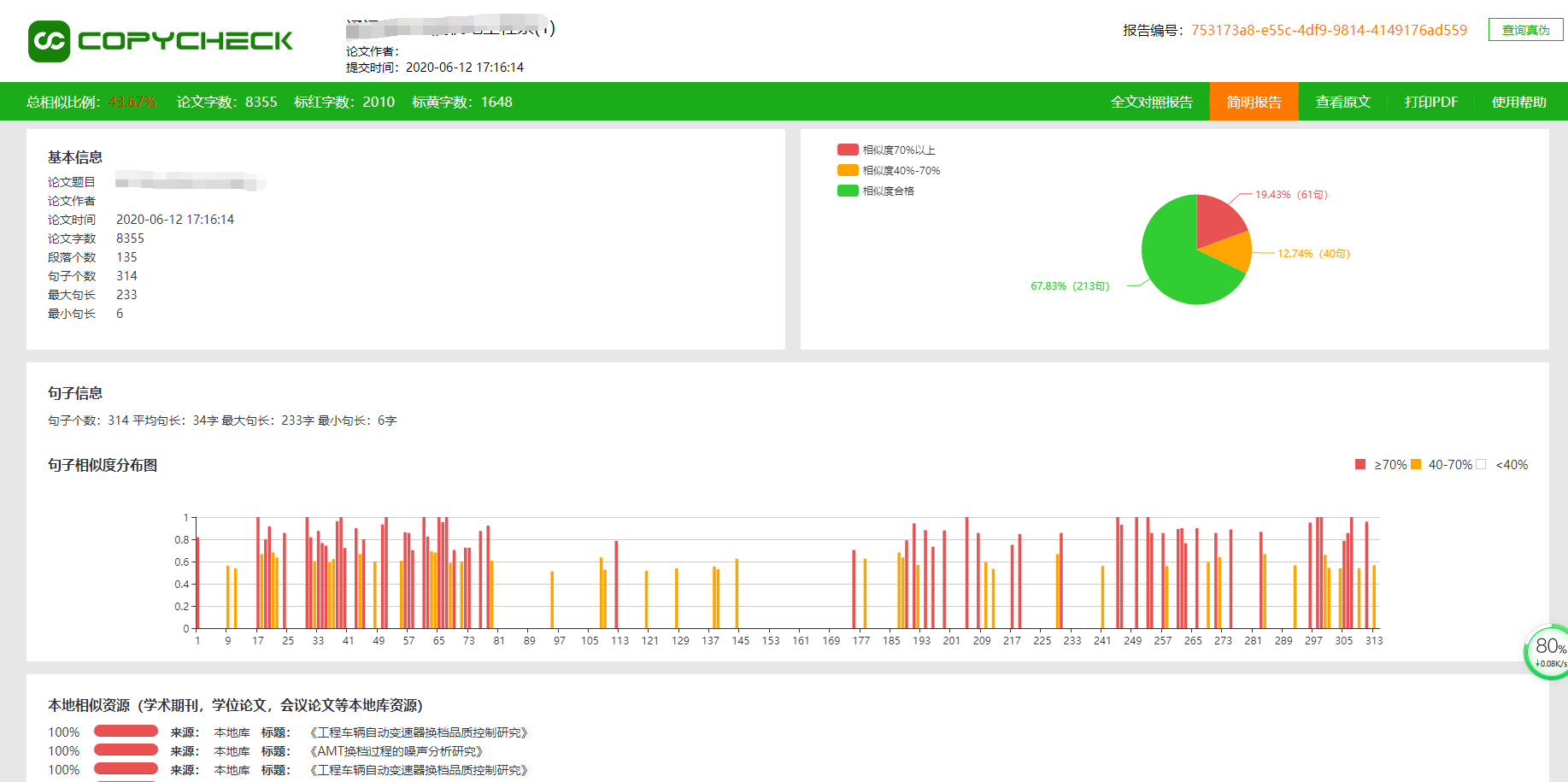This screenshot has width=1568, height=782.
Task: Open 查看原文 in the navigation bar
Action: (x=1342, y=102)
